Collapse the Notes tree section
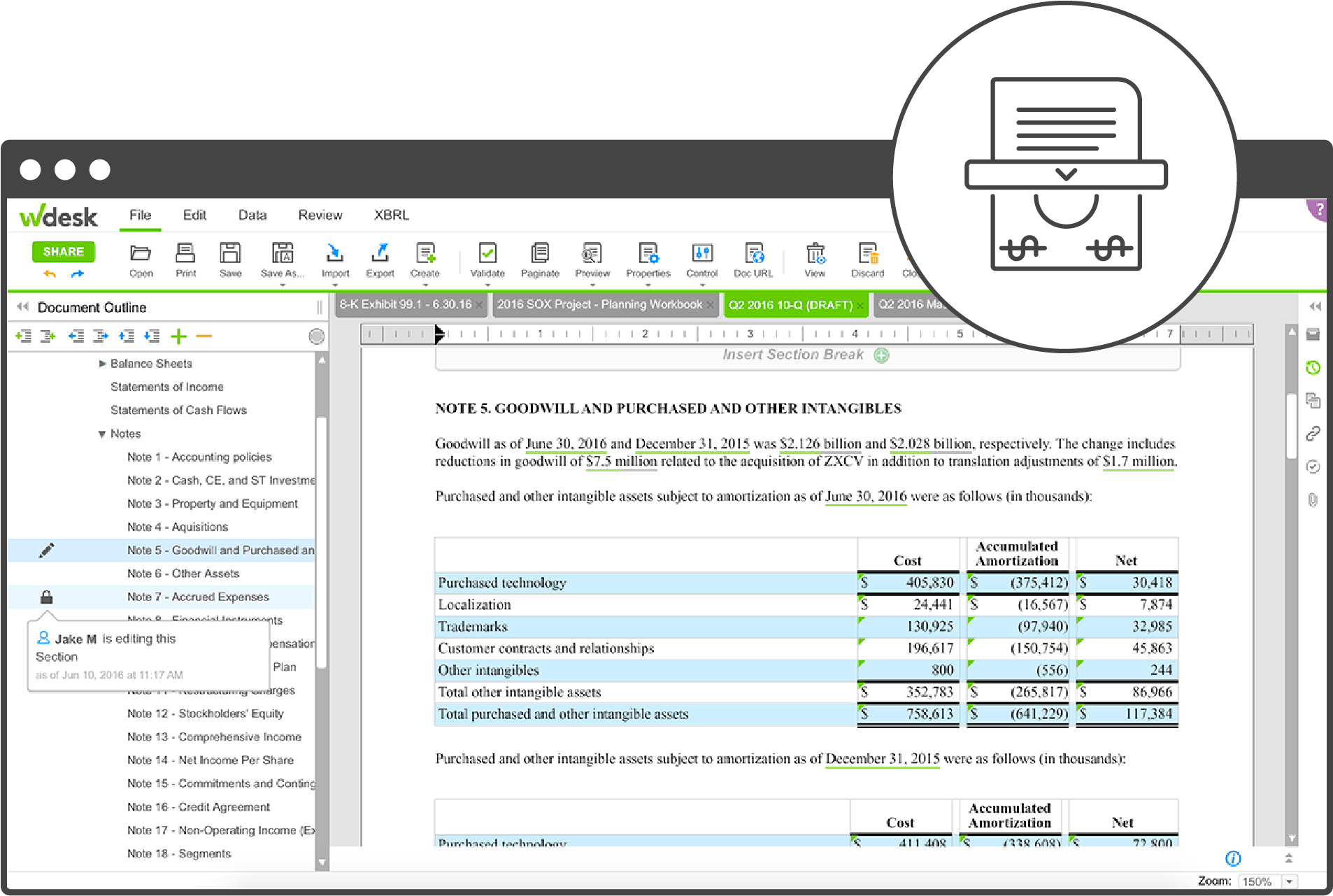Viewport: 1333px width, 896px height. [x=102, y=434]
